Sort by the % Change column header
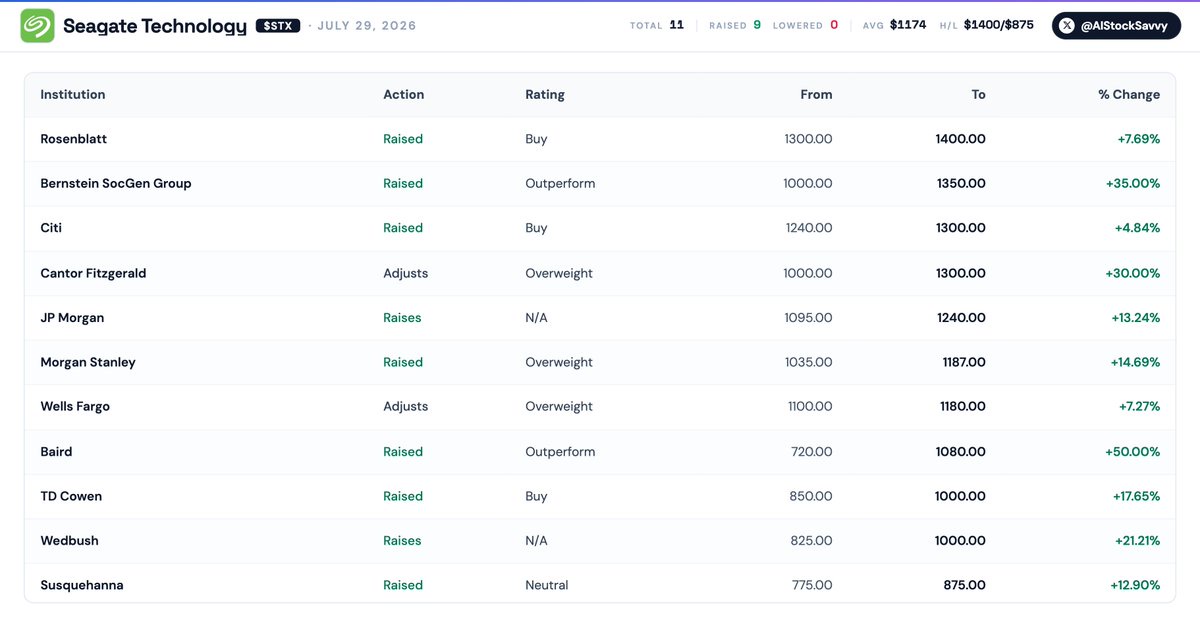1200x623 pixels. click(1129, 94)
